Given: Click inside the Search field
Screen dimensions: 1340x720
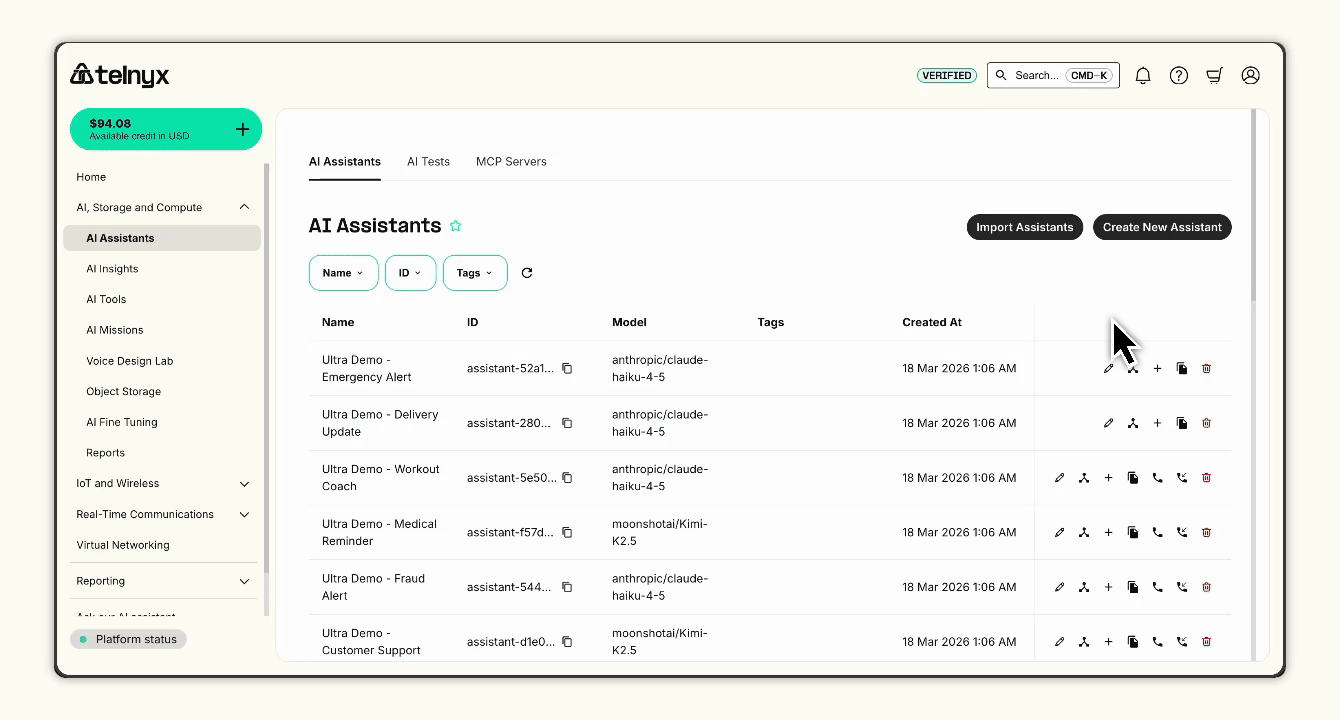Looking at the screenshot, I should [x=1036, y=75].
